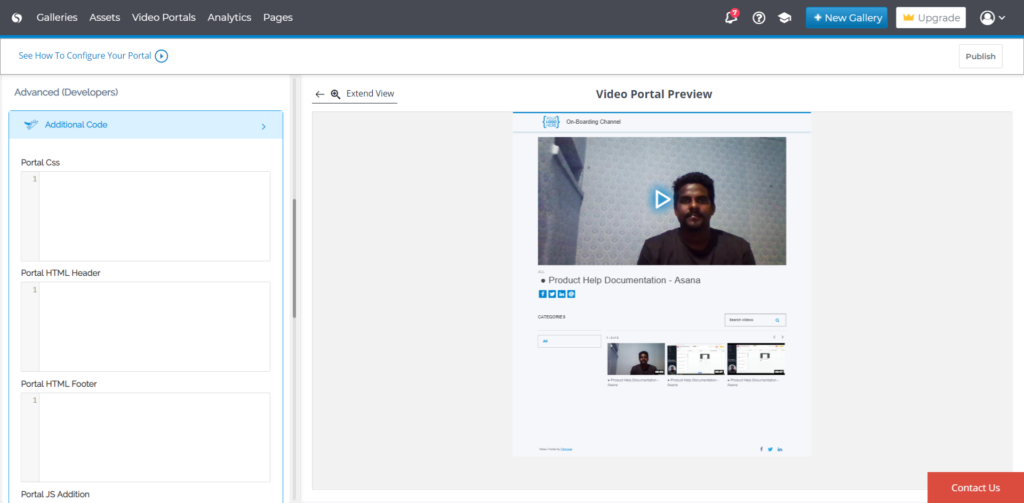
Task: Click the Contact Us button
Action: pos(975,488)
